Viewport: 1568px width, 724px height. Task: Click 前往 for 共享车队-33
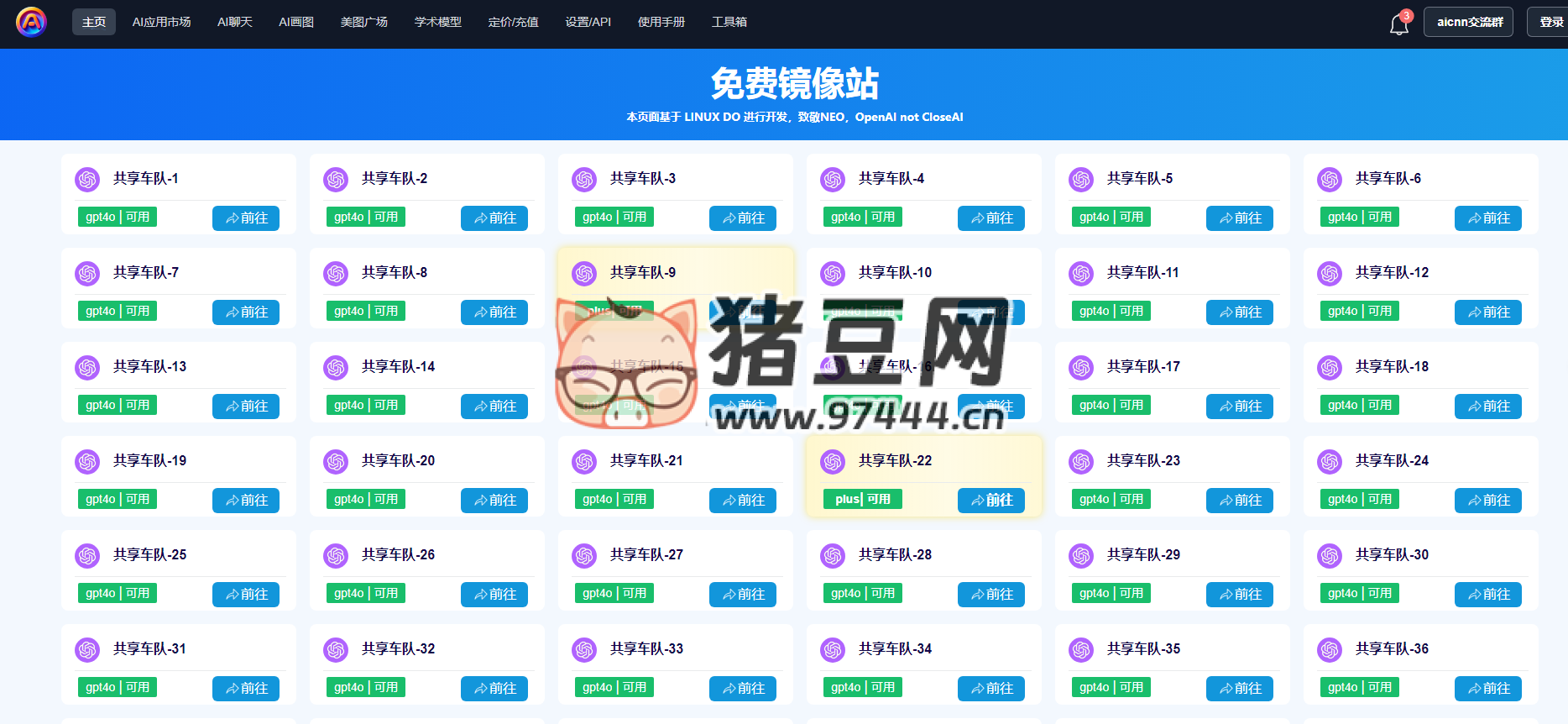click(x=743, y=689)
